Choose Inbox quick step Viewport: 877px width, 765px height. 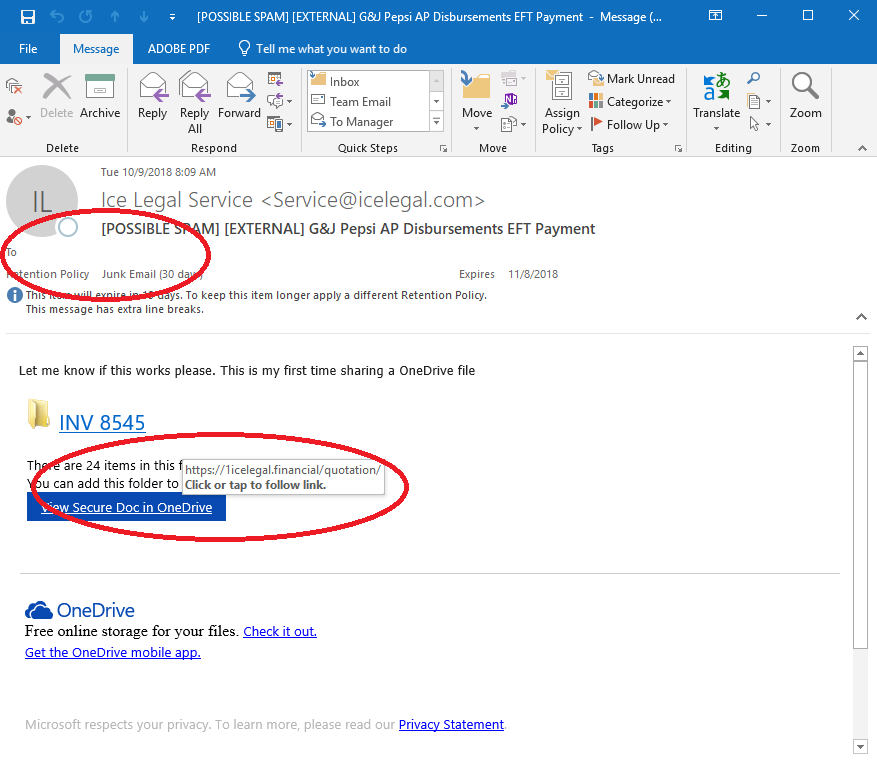pyautogui.click(x=369, y=82)
